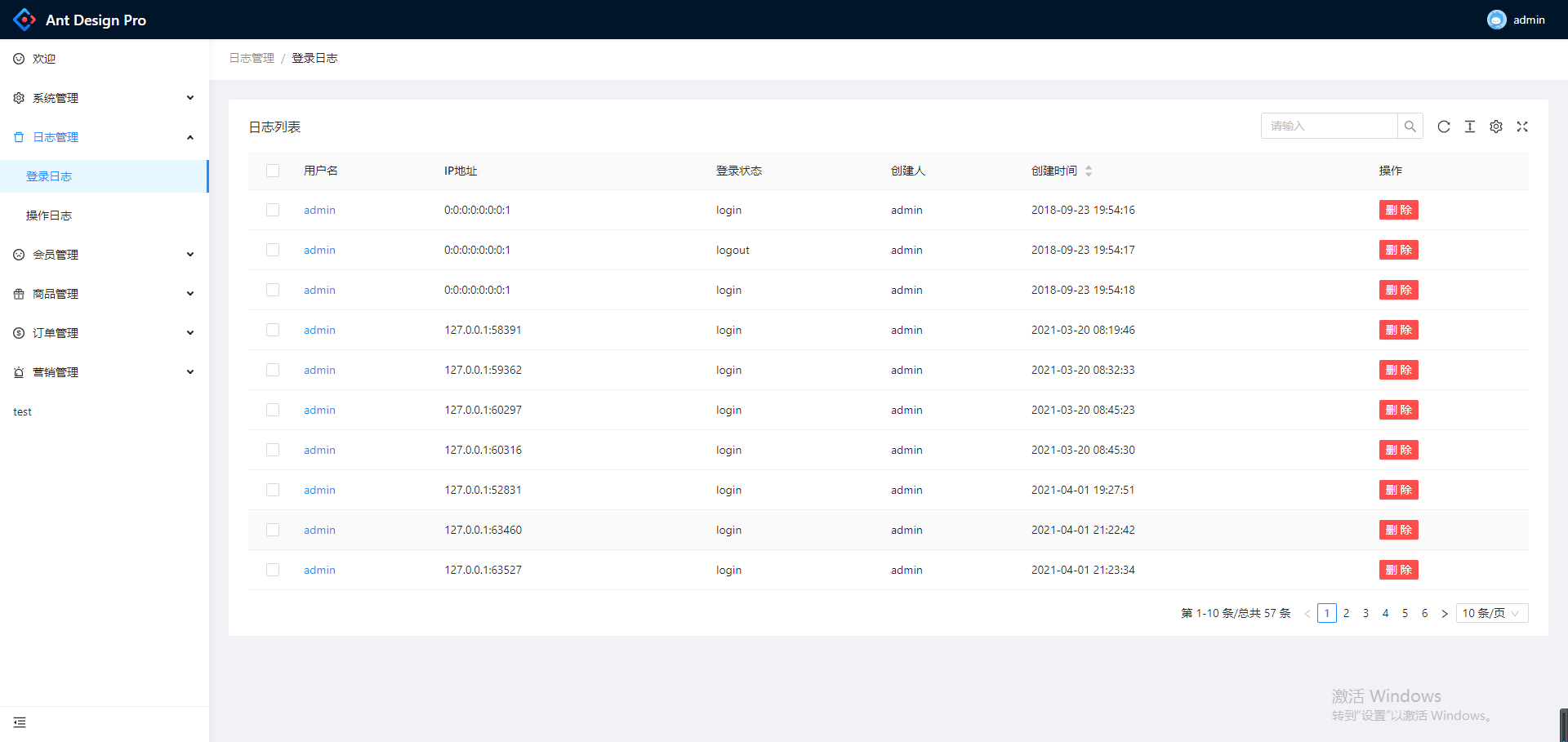Select current page 1 button

click(x=1326, y=613)
